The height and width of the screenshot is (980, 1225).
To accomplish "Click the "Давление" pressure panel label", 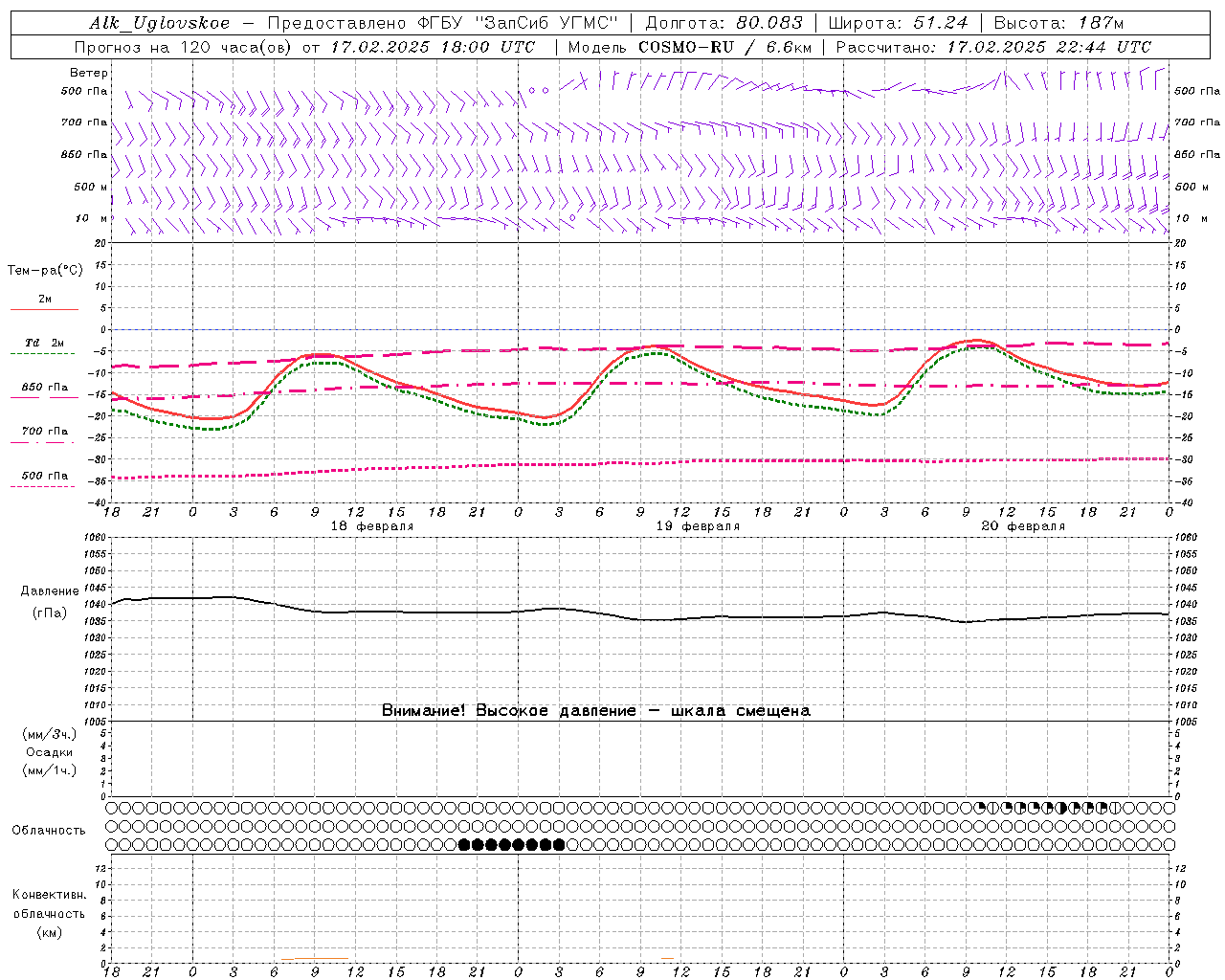I will click(x=50, y=591).
